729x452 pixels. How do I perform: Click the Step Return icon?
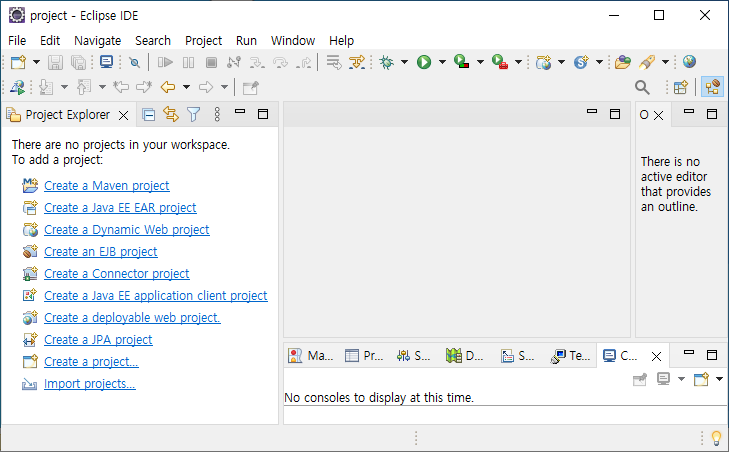point(304,62)
